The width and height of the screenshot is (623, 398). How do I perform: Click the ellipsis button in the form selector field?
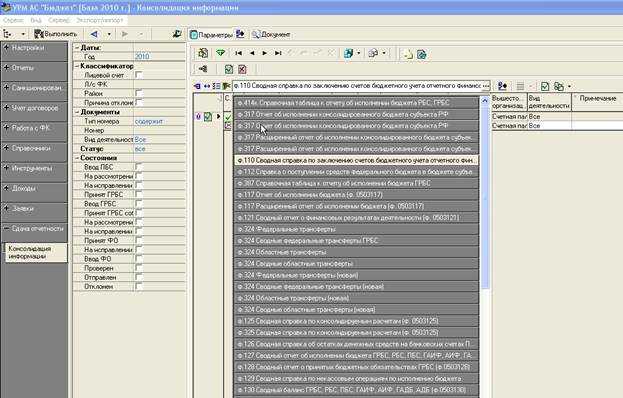pos(486,86)
